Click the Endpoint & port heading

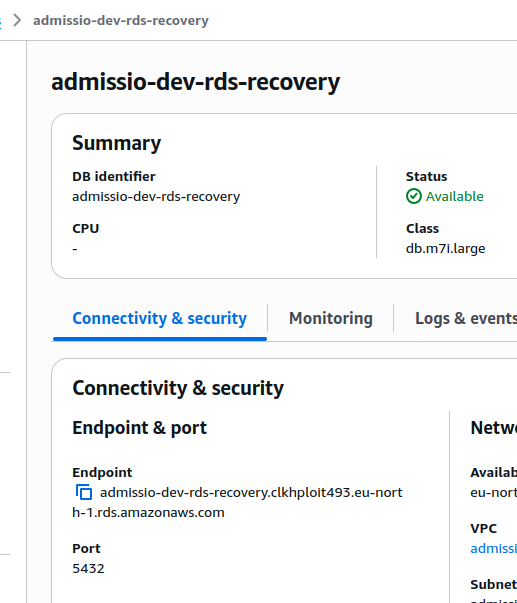coord(140,428)
